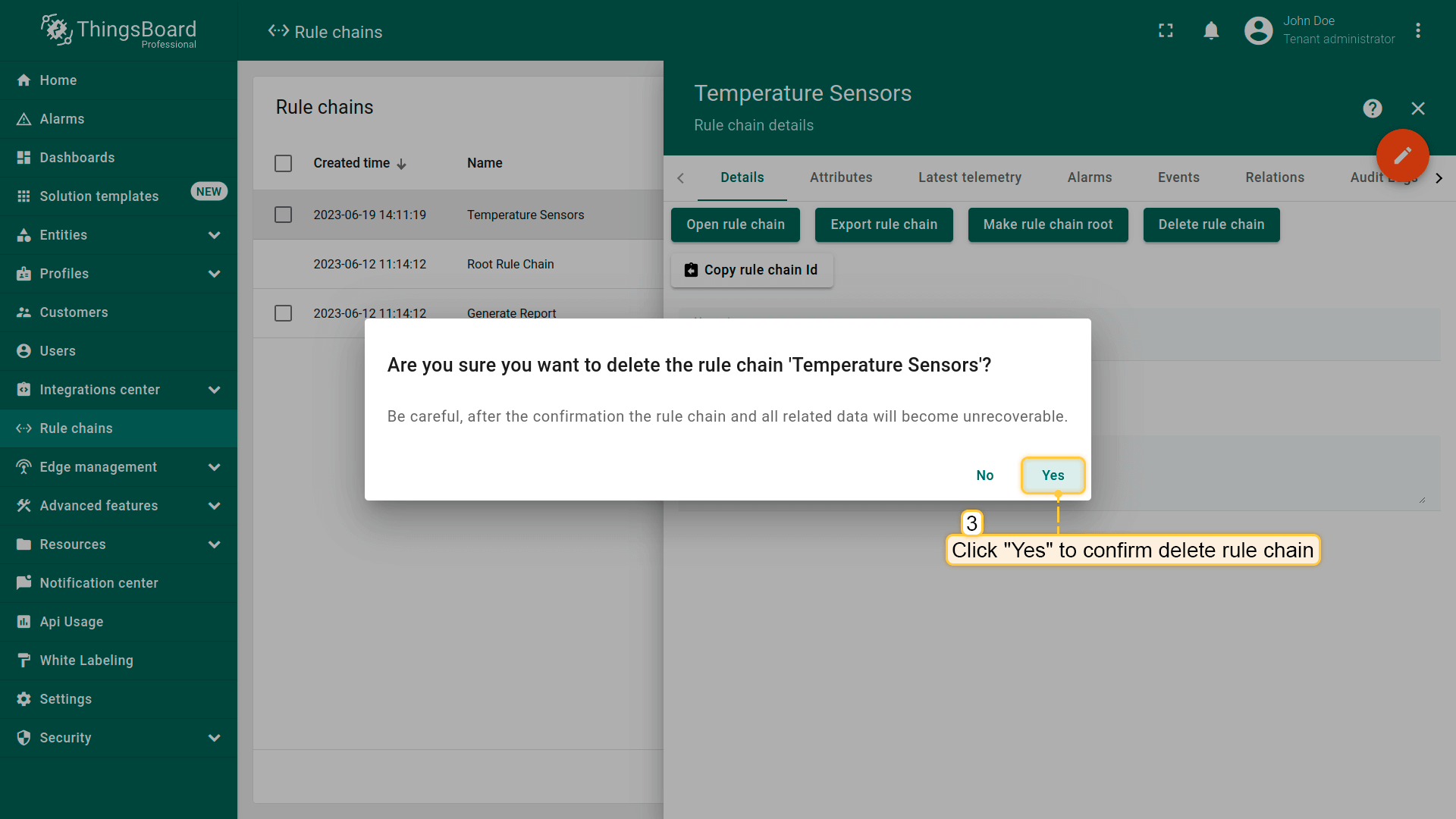Switch to the Attributes tab

[x=840, y=177]
